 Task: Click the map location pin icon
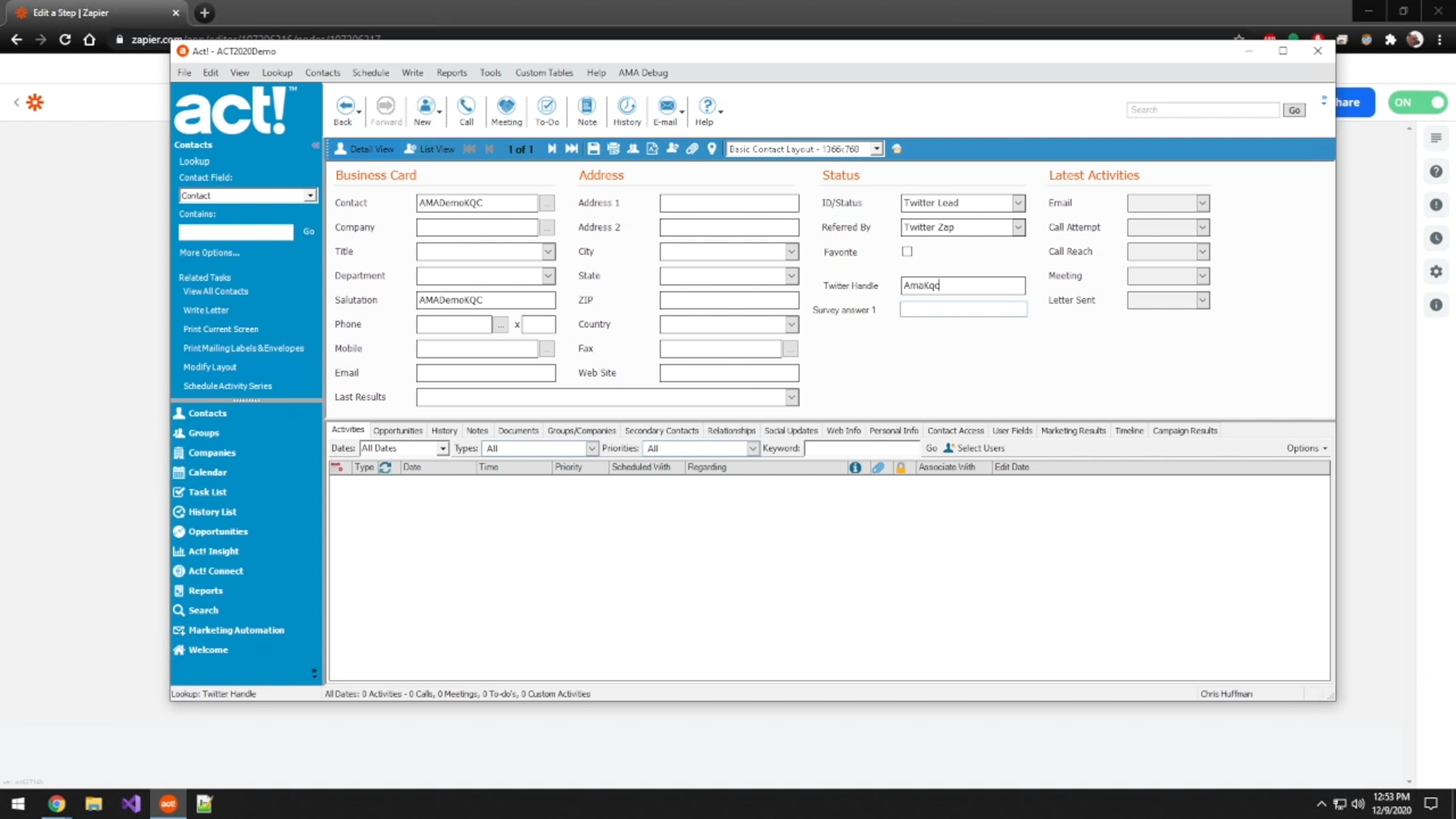point(712,149)
